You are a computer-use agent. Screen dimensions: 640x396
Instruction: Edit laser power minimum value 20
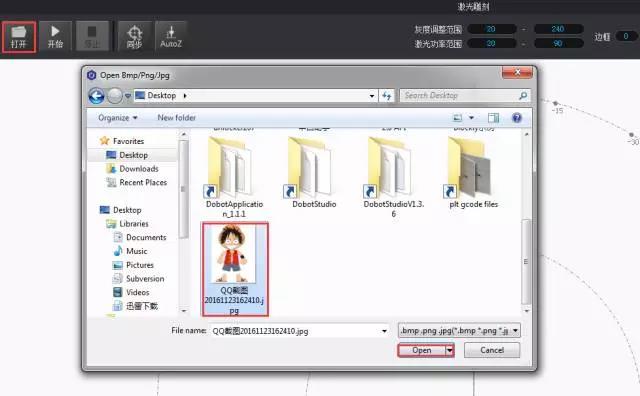491,43
